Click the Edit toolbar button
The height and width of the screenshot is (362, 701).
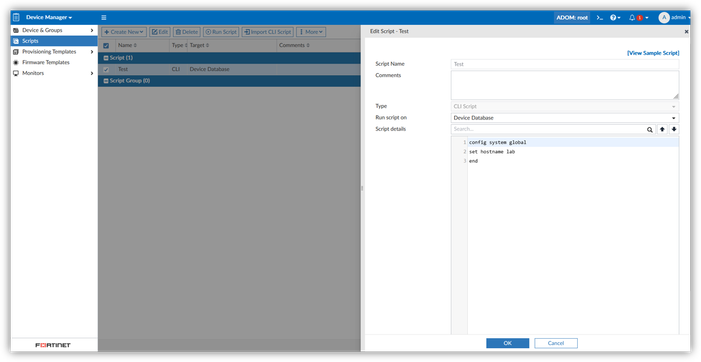click(x=160, y=32)
